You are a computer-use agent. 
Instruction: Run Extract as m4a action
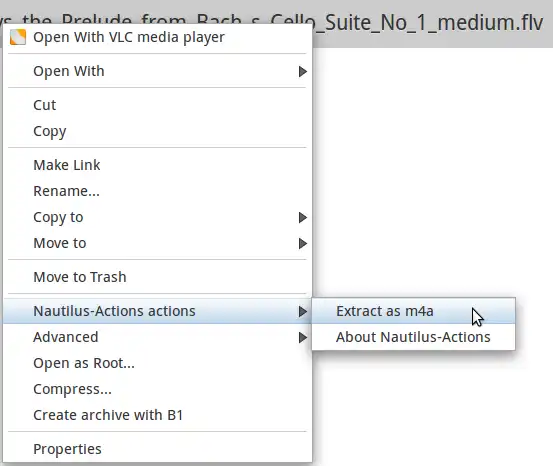pos(413,311)
